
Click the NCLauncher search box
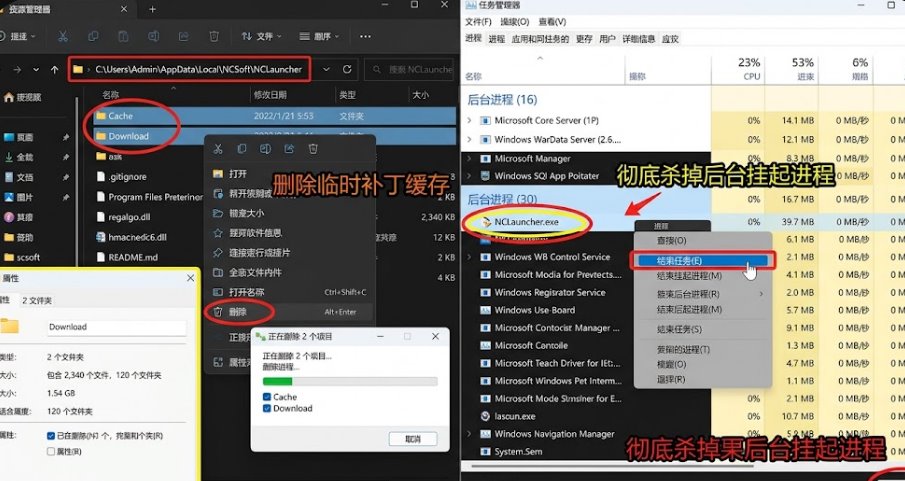411,69
